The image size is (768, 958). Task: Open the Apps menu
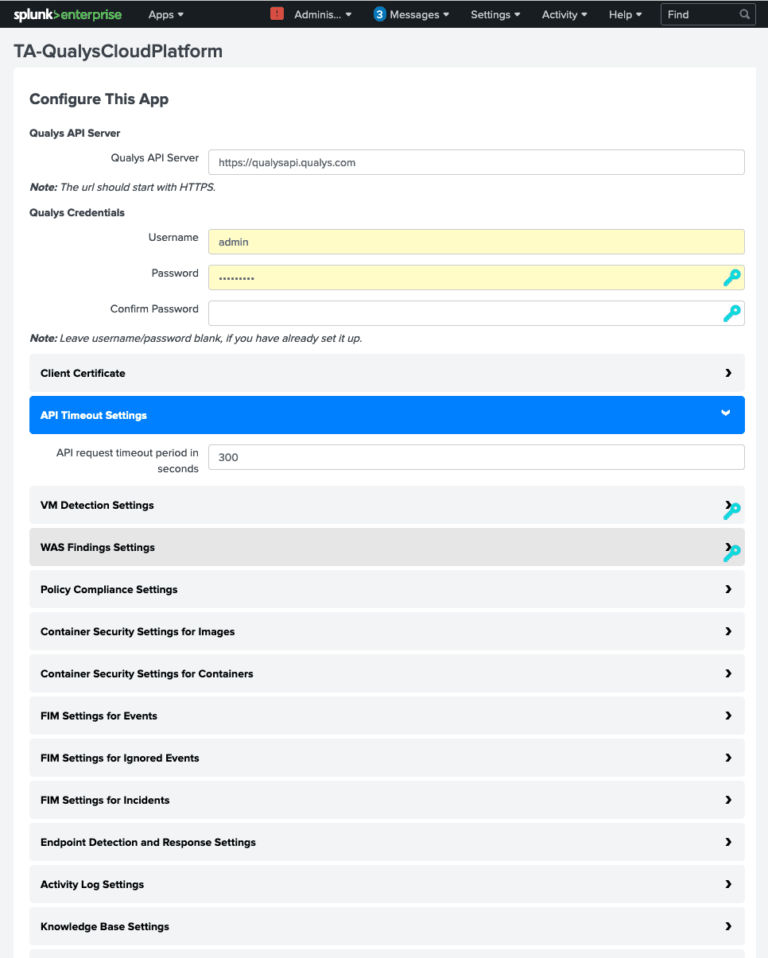tap(163, 14)
